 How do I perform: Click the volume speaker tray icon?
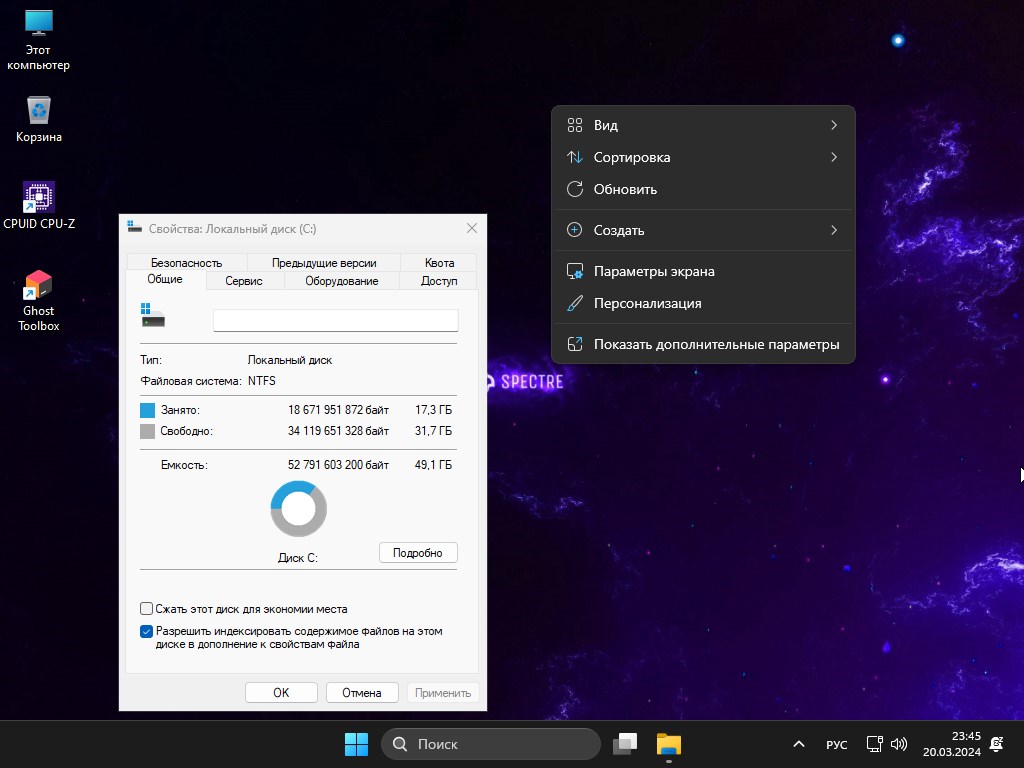(x=898, y=744)
